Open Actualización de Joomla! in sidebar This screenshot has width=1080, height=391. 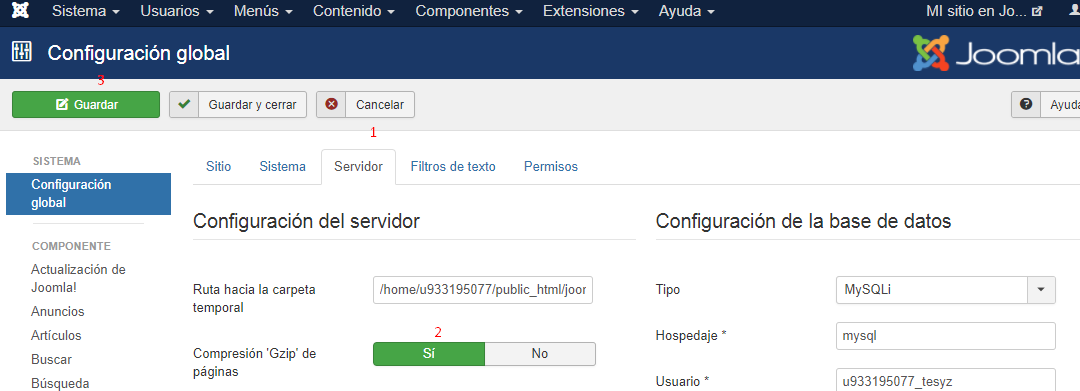click(79, 278)
